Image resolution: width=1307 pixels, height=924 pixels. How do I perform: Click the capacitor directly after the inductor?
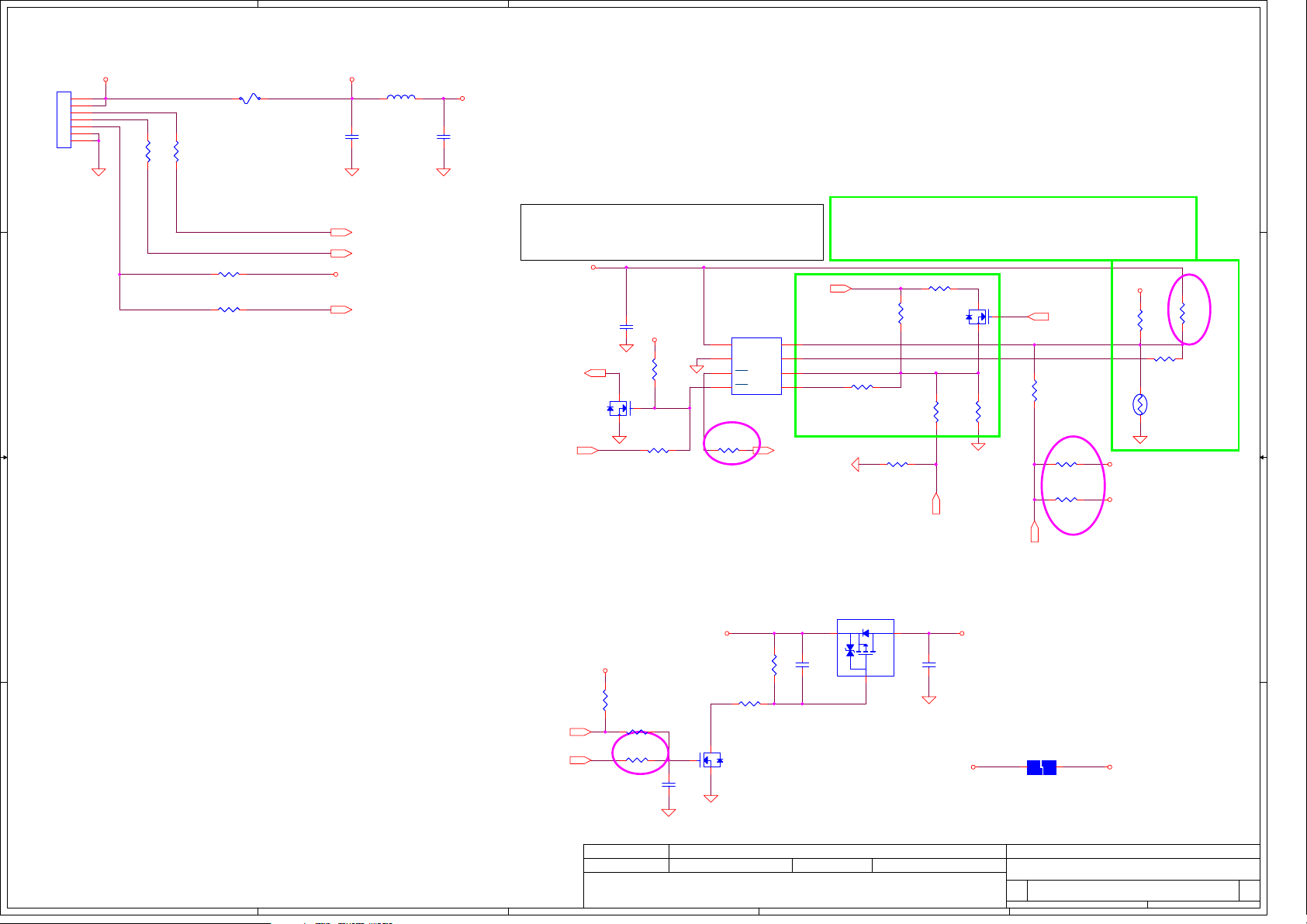coord(443,137)
